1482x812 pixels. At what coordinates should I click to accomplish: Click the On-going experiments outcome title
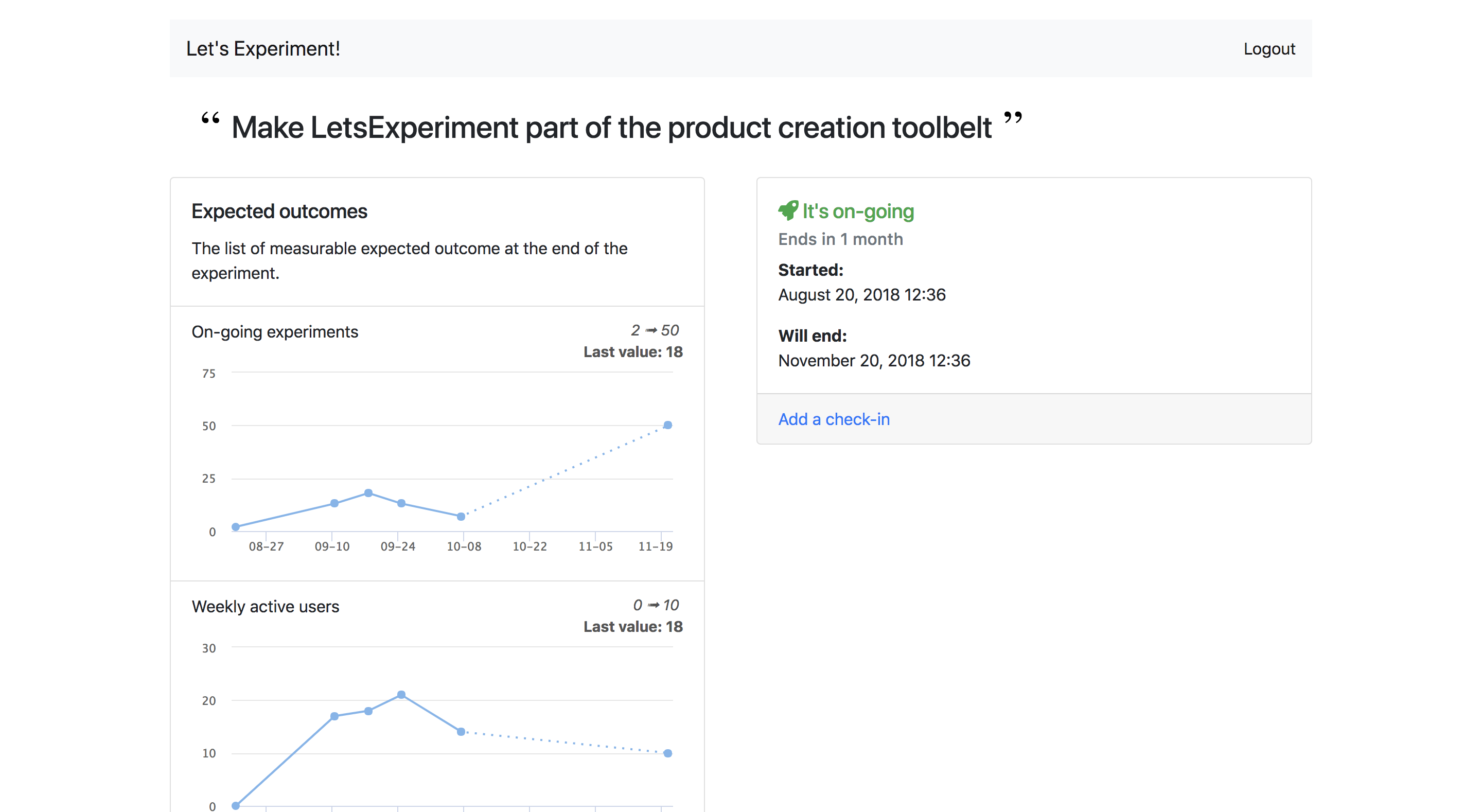(274, 332)
